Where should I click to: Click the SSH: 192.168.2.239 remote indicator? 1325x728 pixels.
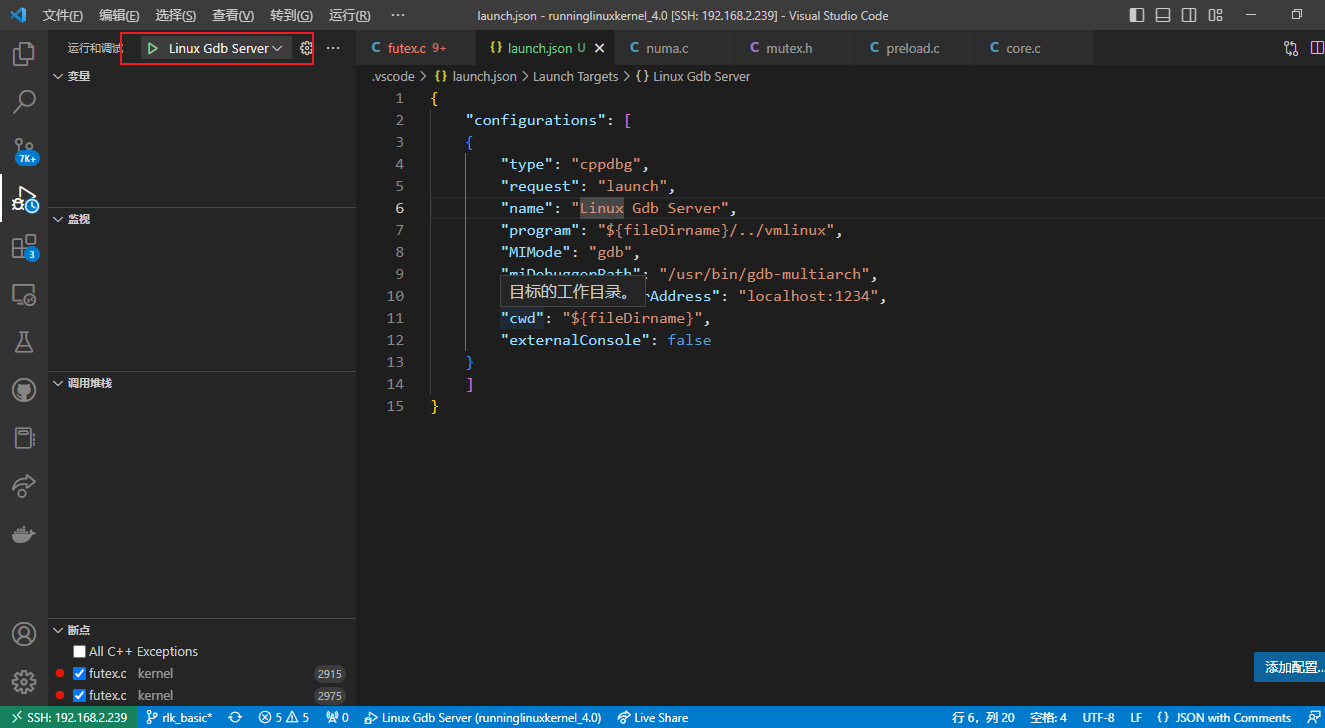68,717
